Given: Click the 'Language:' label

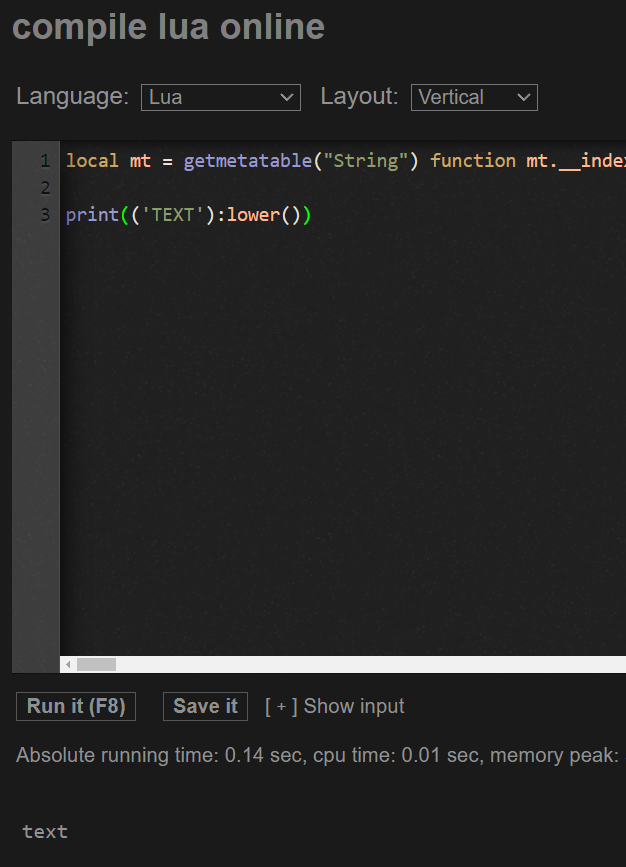Looking at the screenshot, I should pos(72,96).
